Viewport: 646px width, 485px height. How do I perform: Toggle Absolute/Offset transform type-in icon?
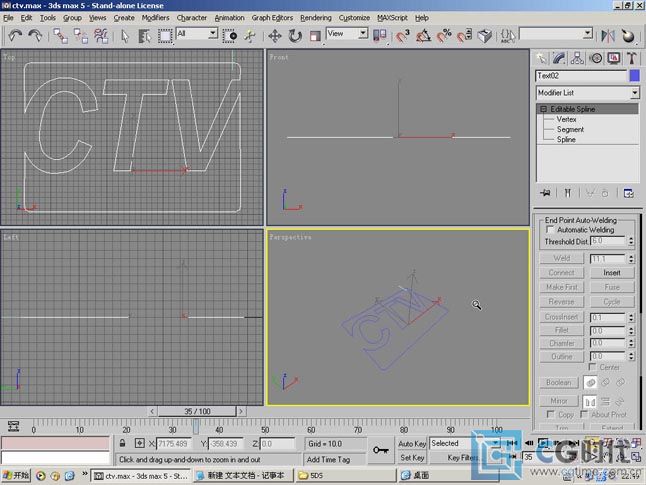[140, 443]
